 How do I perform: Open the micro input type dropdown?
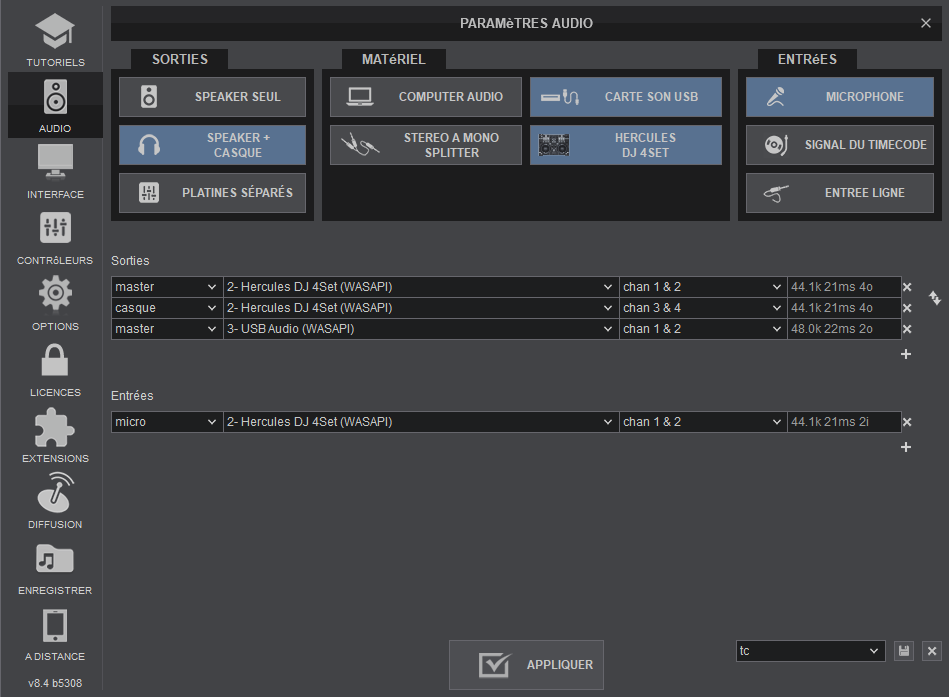[167, 422]
